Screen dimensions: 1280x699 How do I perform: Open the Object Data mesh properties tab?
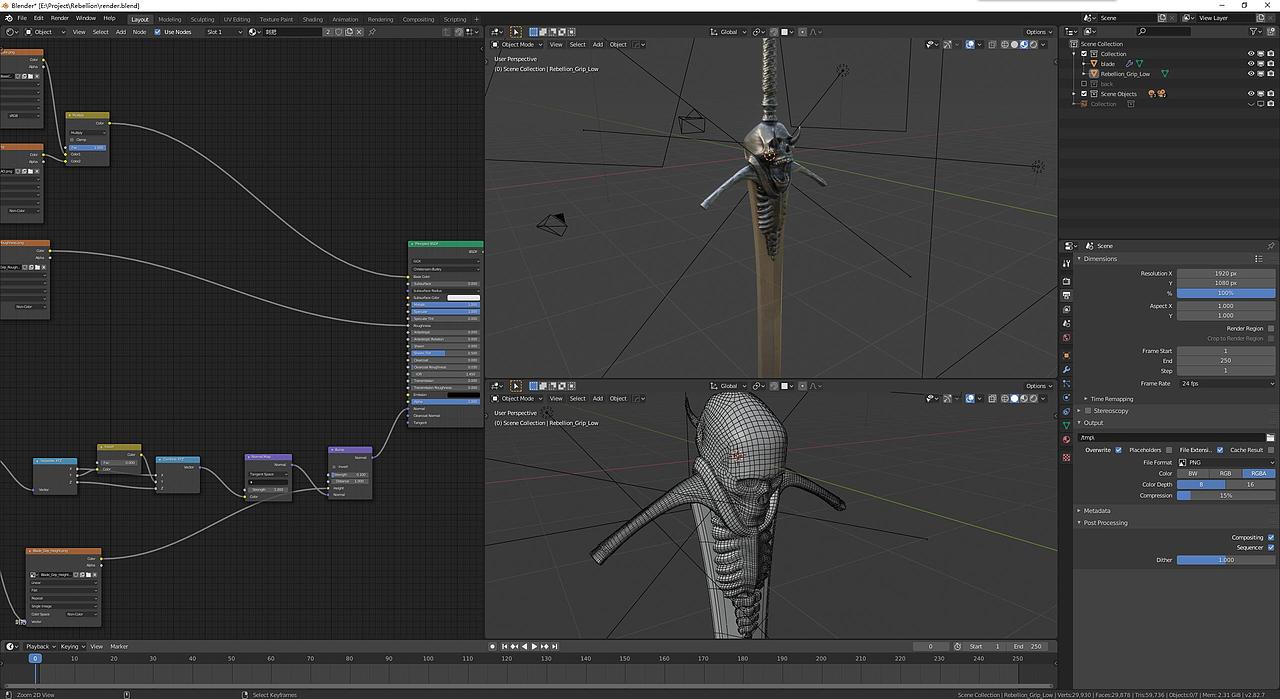tap(1066, 424)
